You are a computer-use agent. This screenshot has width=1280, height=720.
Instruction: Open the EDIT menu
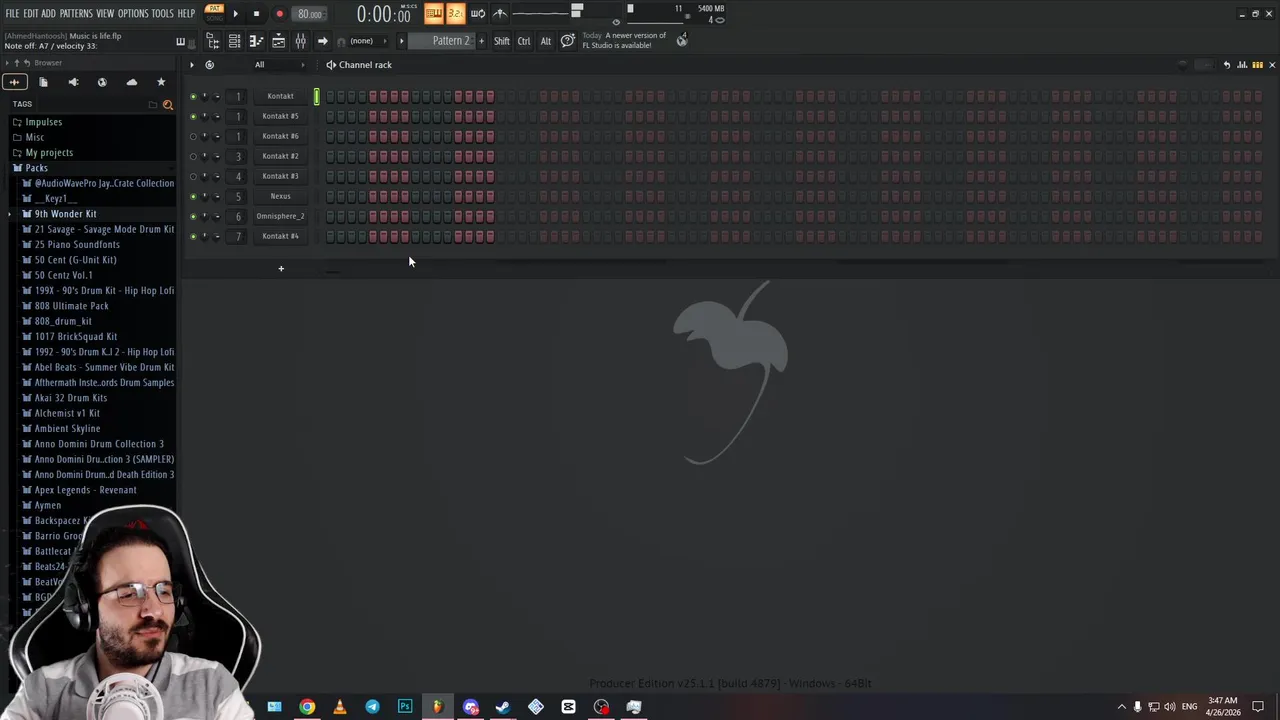click(31, 13)
